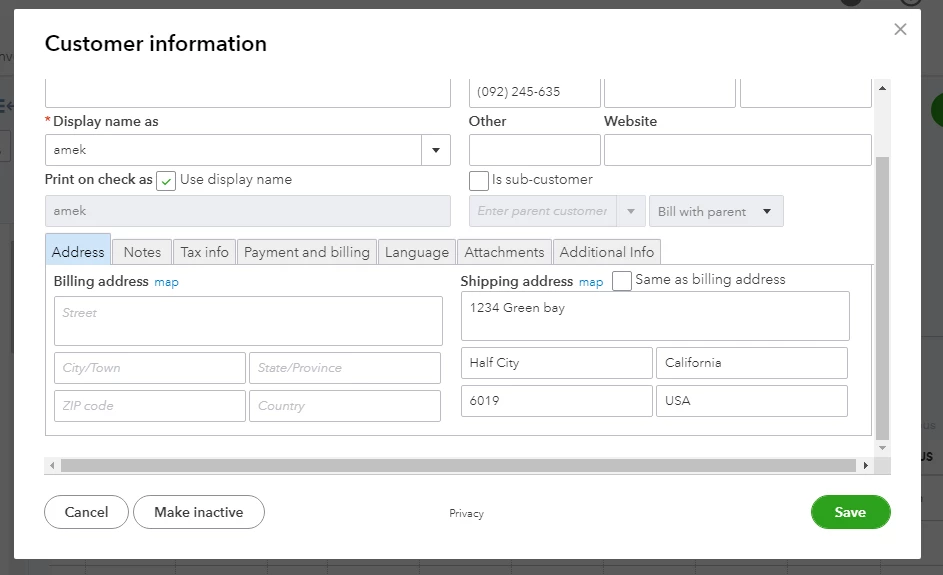Open the Tax info tab
The image size is (943, 575).
click(204, 252)
